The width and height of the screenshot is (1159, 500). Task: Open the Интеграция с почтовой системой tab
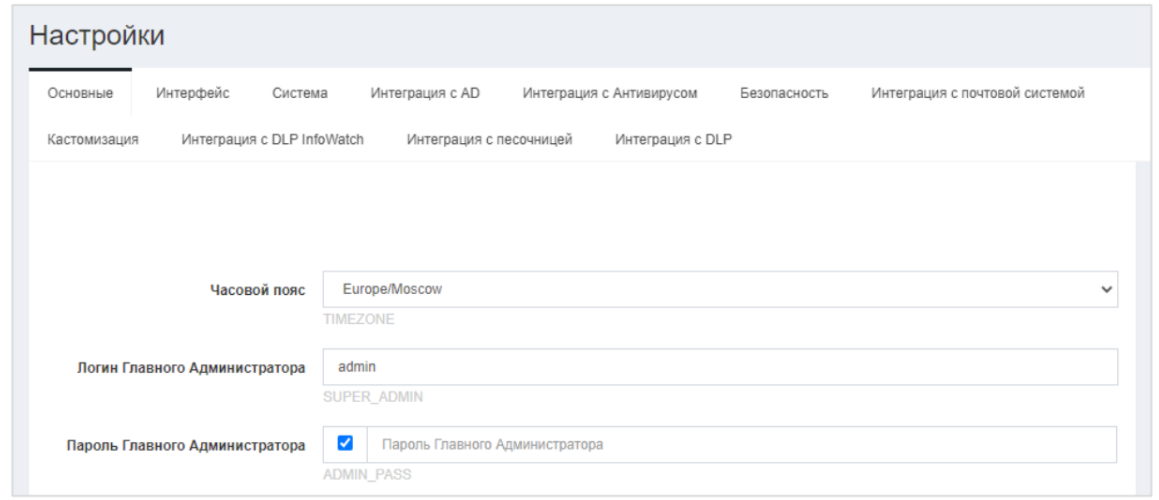978,93
